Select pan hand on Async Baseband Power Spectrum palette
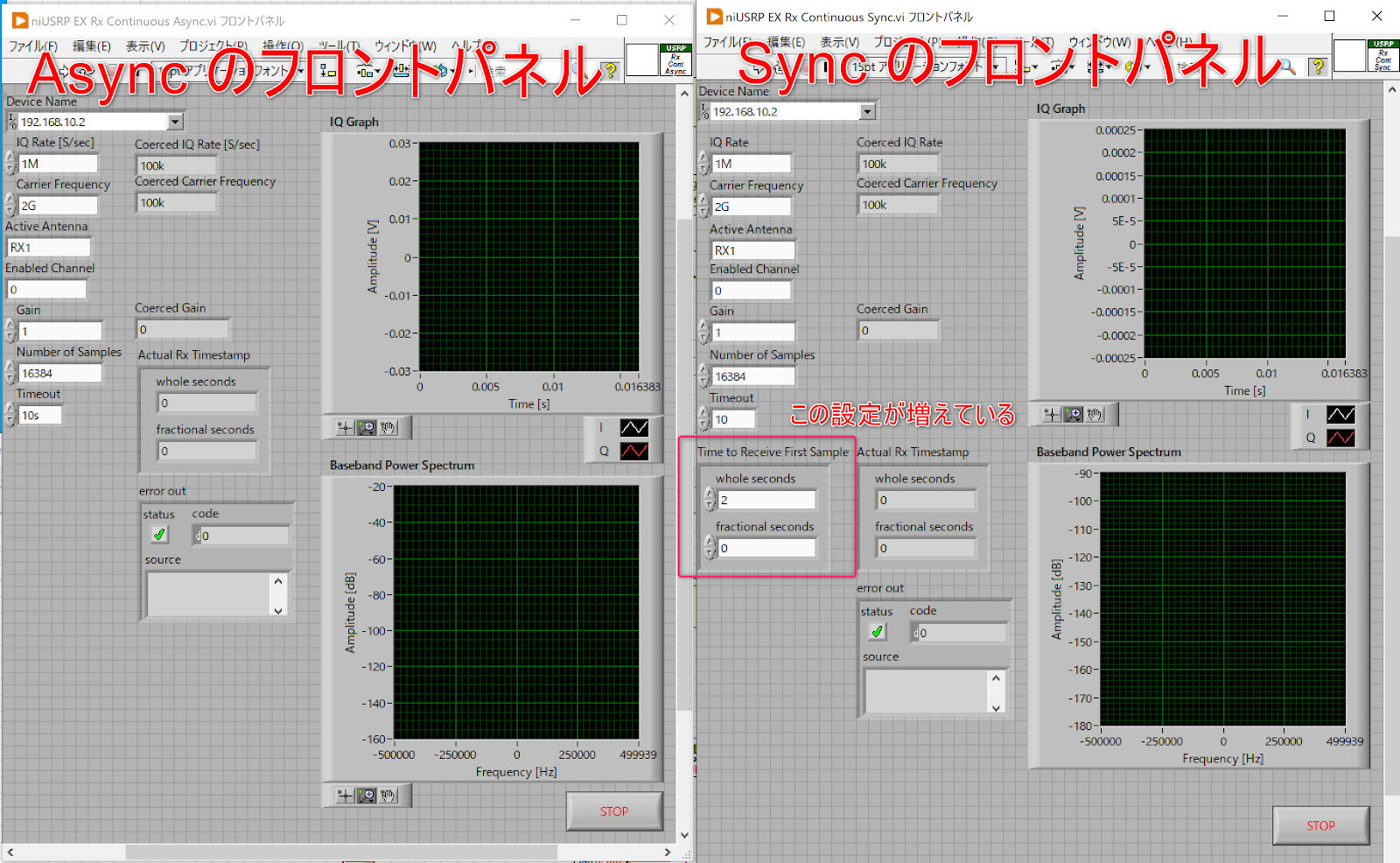1400x863 pixels. [388, 795]
